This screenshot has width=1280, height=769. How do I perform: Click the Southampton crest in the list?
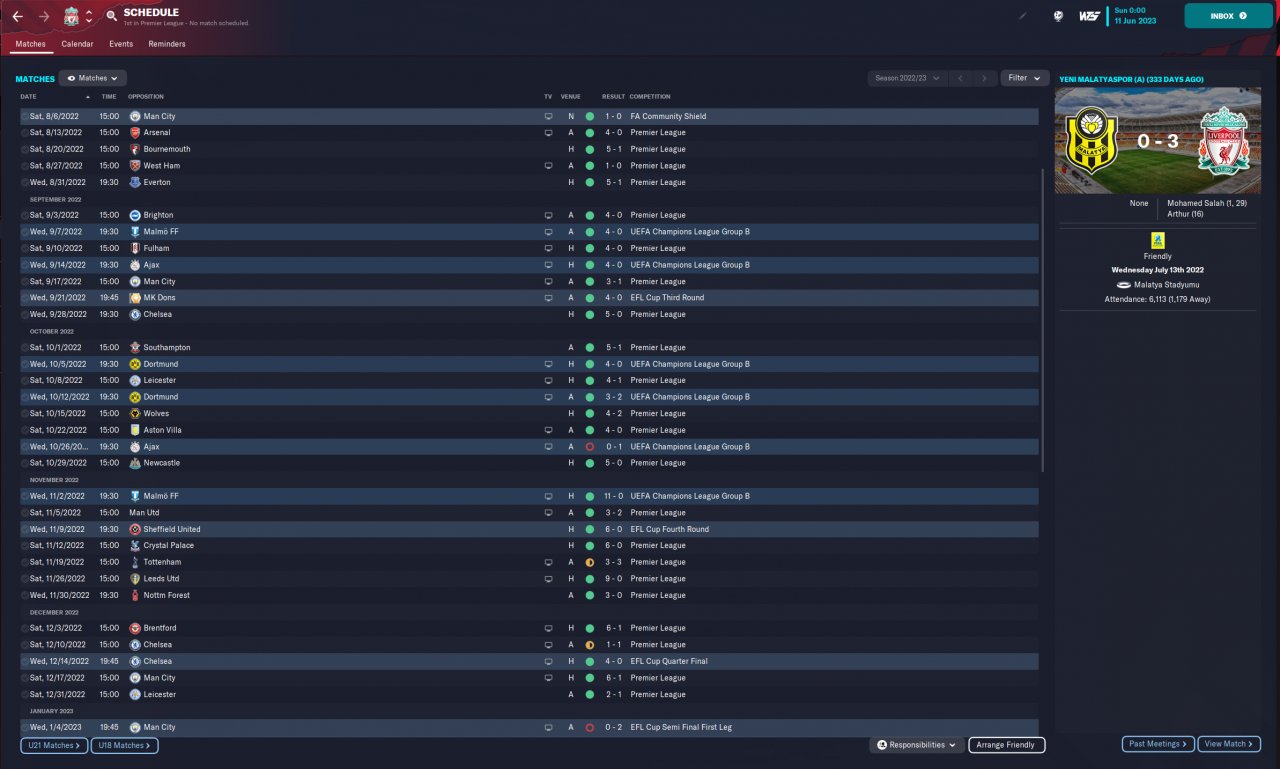135,347
